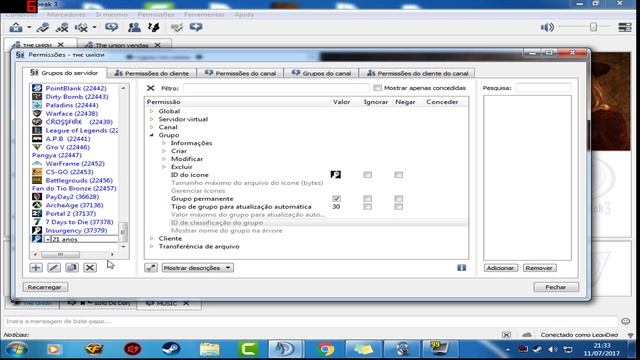Select the Fan do Tio Bronze group
The width and height of the screenshot is (640, 360).
click(x=74, y=189)
